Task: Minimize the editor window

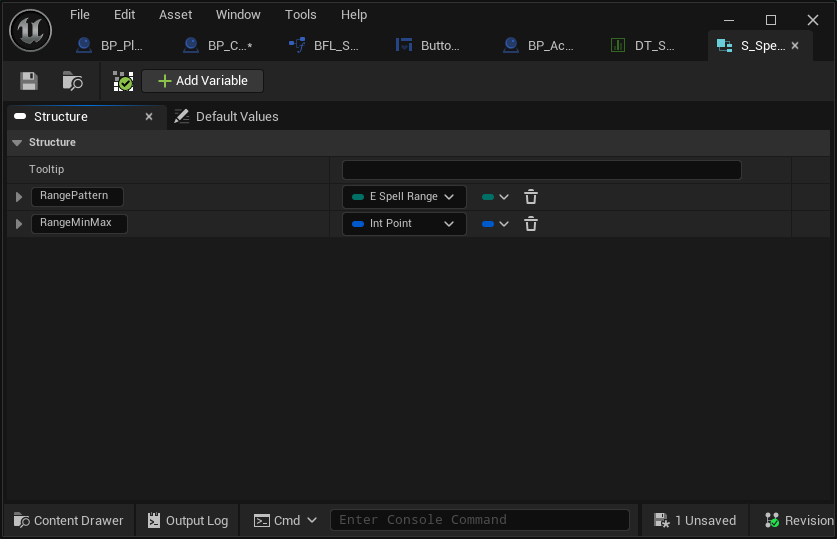Action: point(729,20)
